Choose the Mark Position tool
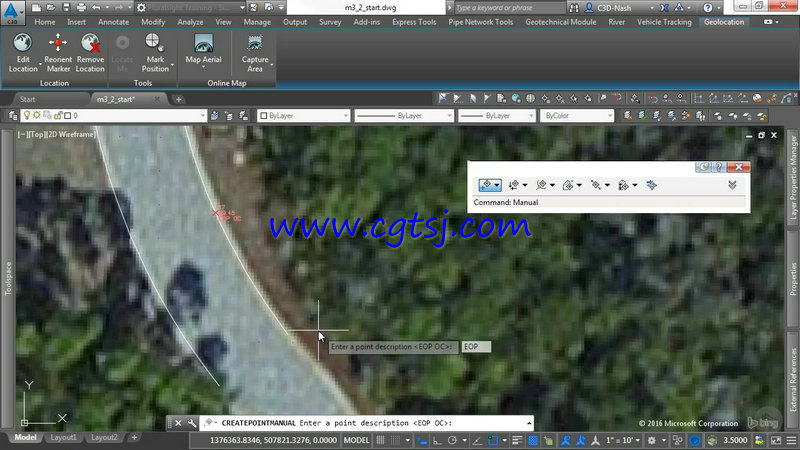The image size is (800, 450). pyautogui.click(x=155, y=53)
